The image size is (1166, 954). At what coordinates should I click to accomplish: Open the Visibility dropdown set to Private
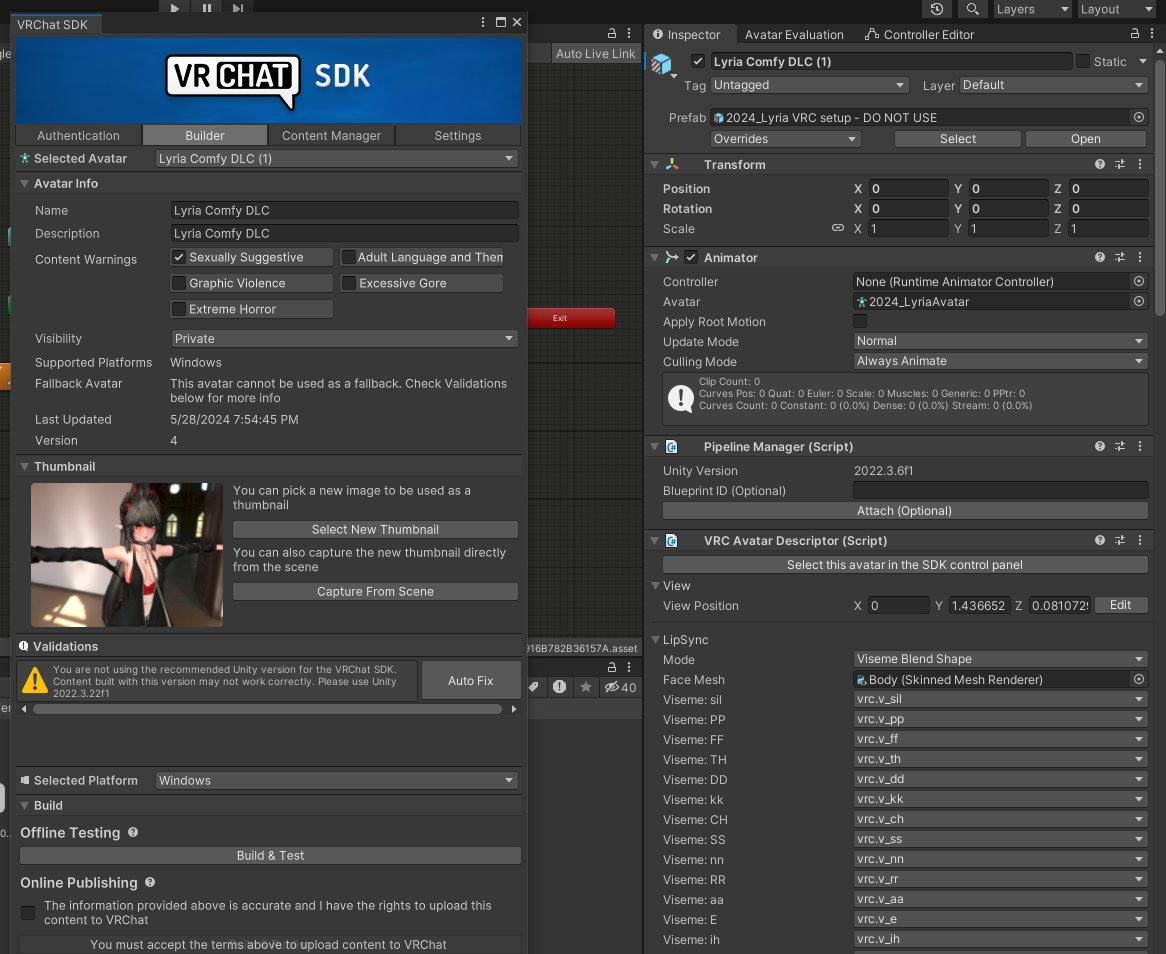344,338
